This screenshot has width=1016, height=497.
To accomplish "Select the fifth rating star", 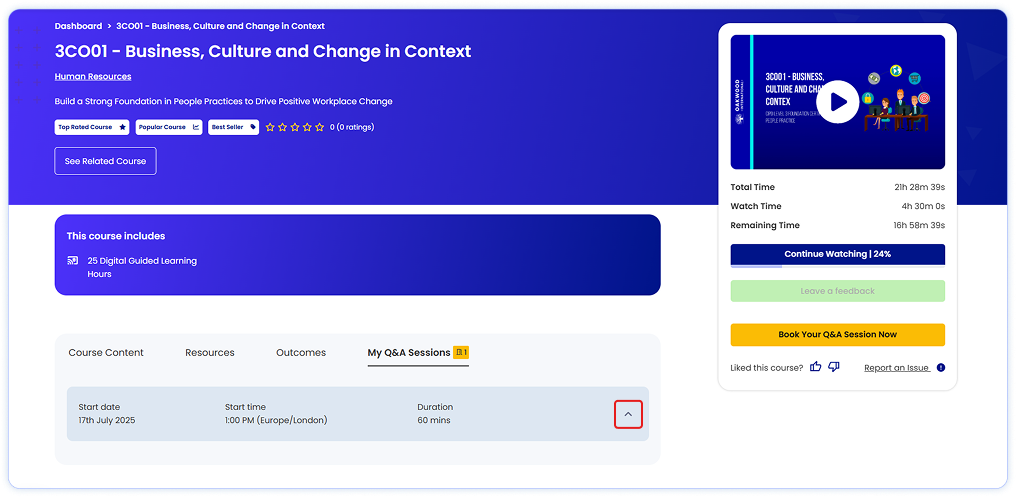I will click(319, 127).
